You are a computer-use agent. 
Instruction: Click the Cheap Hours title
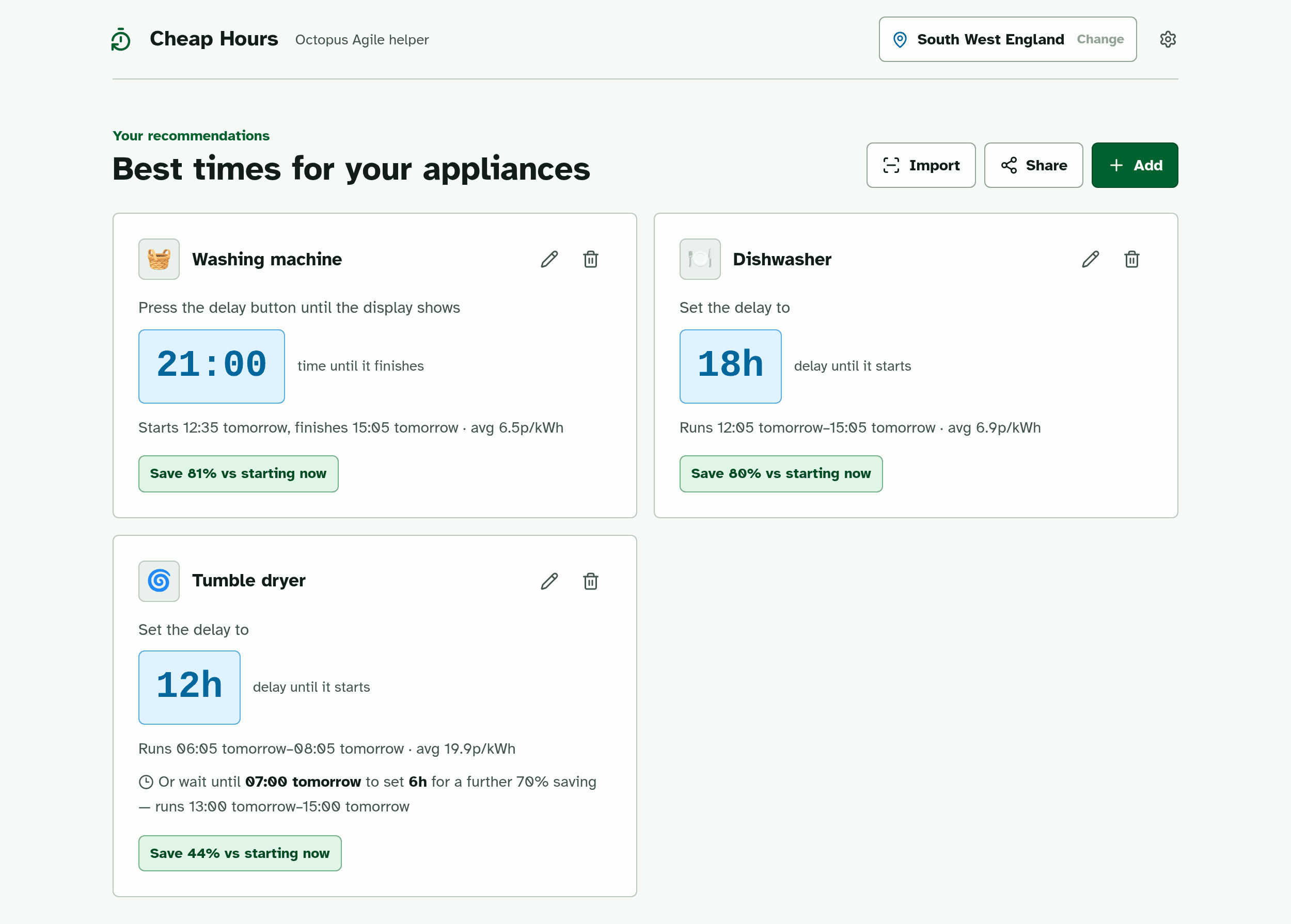[213, 39]
